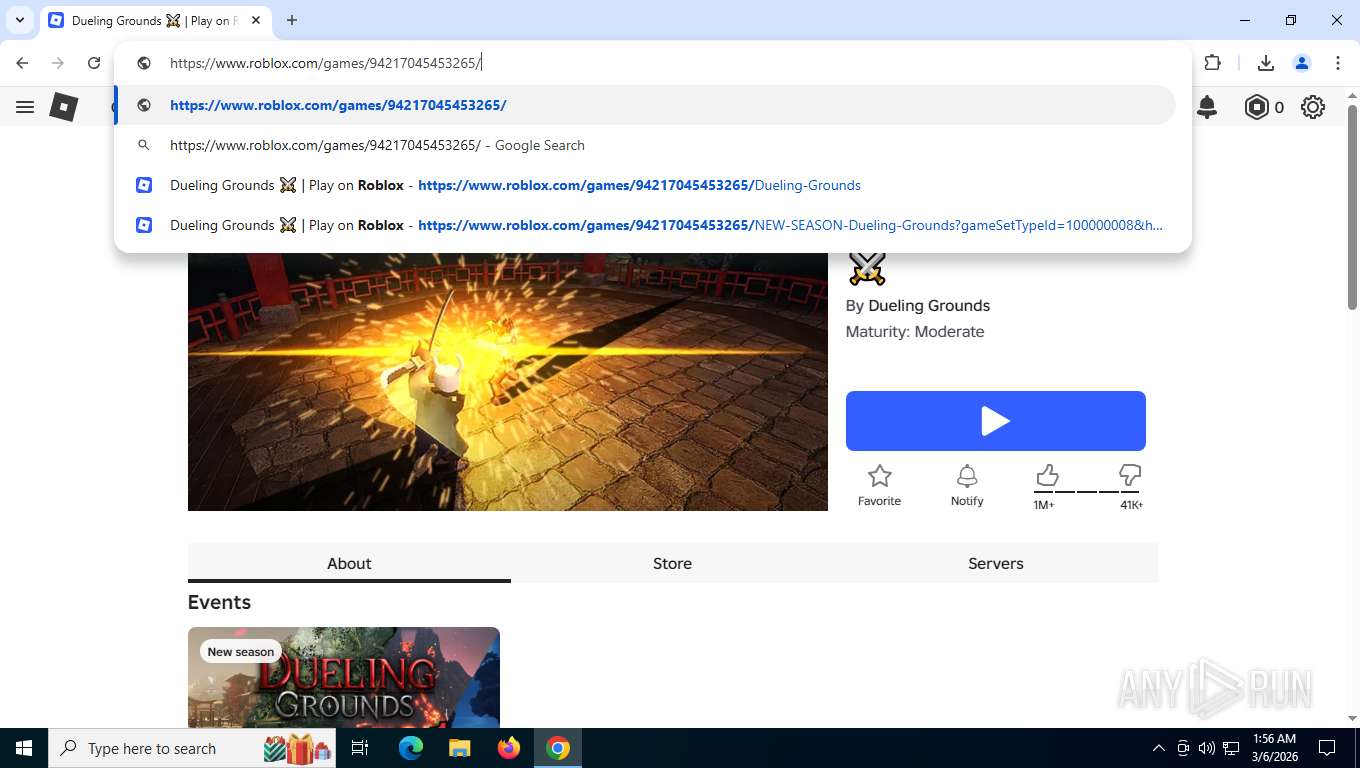Select the Dueling Grounds browser tab

point(155,20)
